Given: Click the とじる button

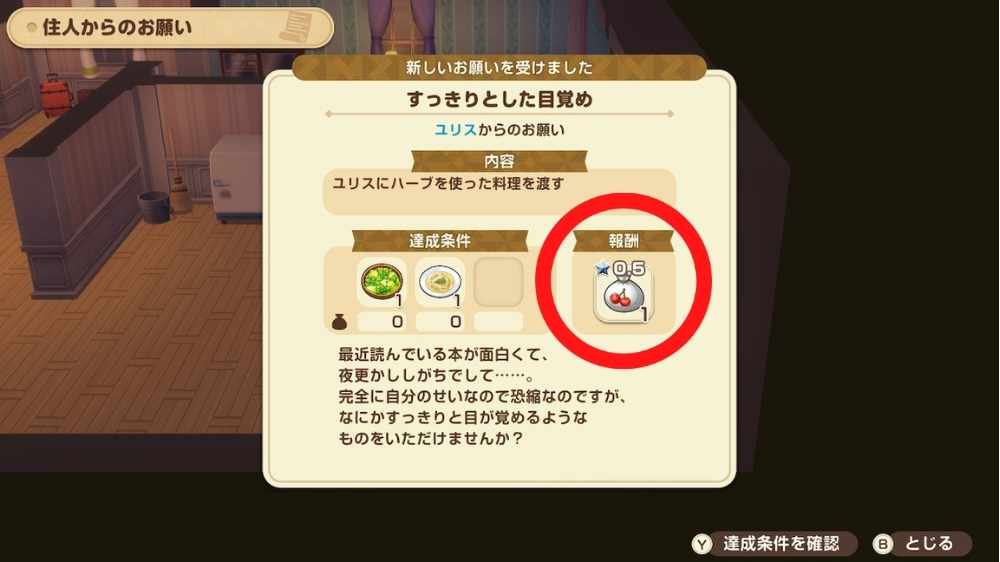Looking at the screenshot, I should 922,544.
